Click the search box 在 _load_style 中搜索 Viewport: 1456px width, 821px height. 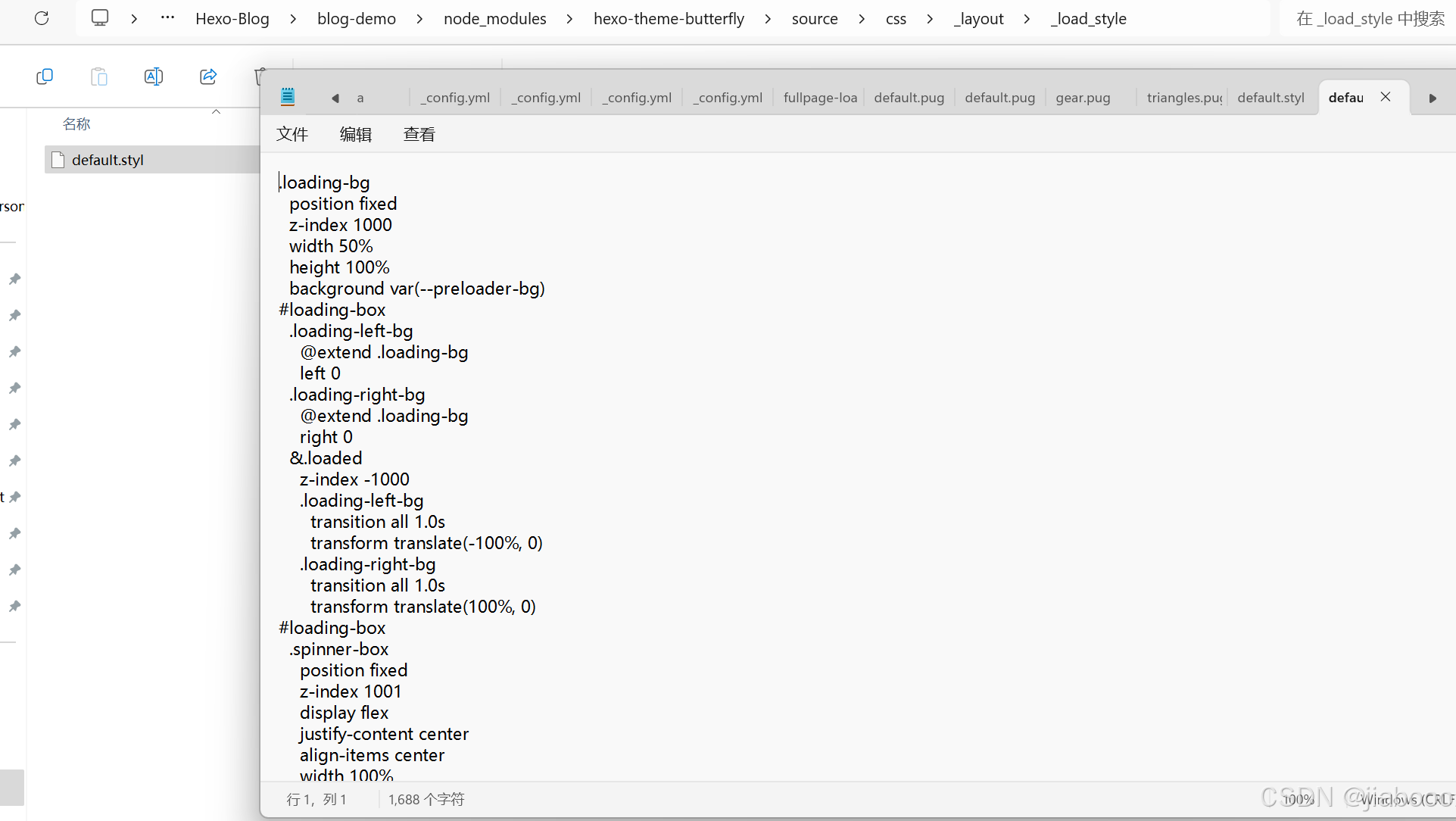click(1367, 19)
